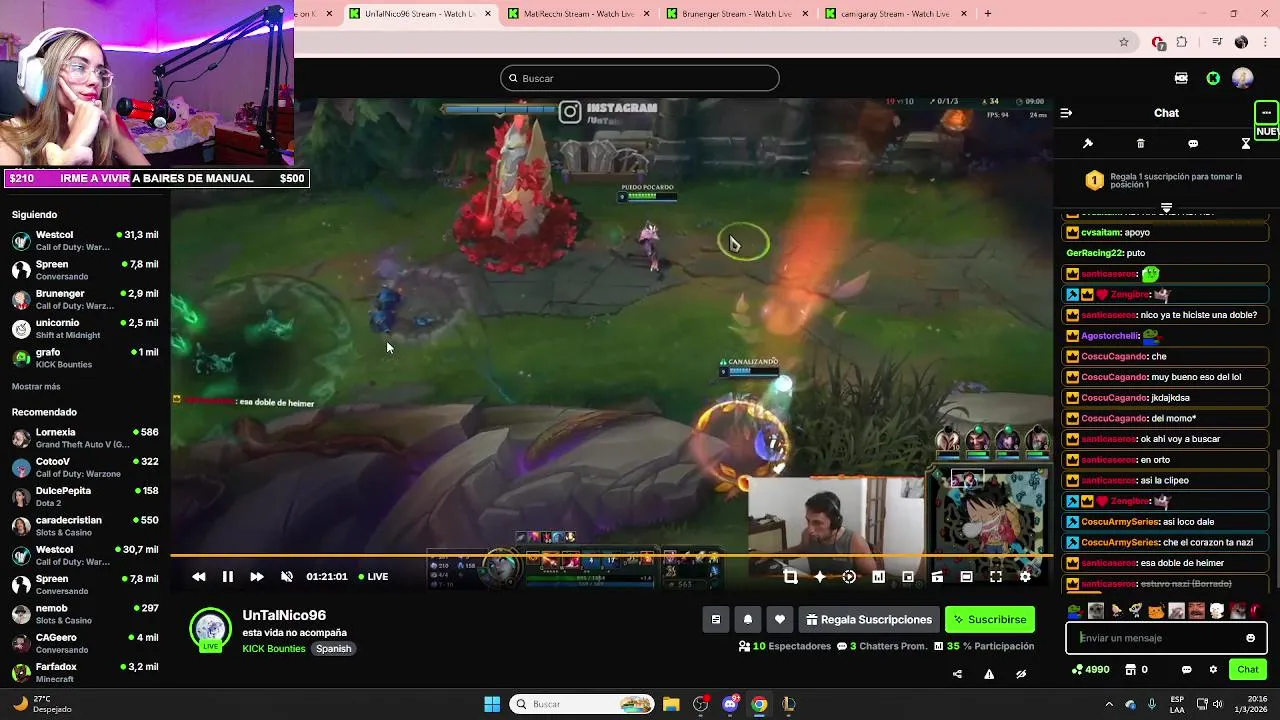Click the heart follow button

pyautogui.click(x=780, y=620)
